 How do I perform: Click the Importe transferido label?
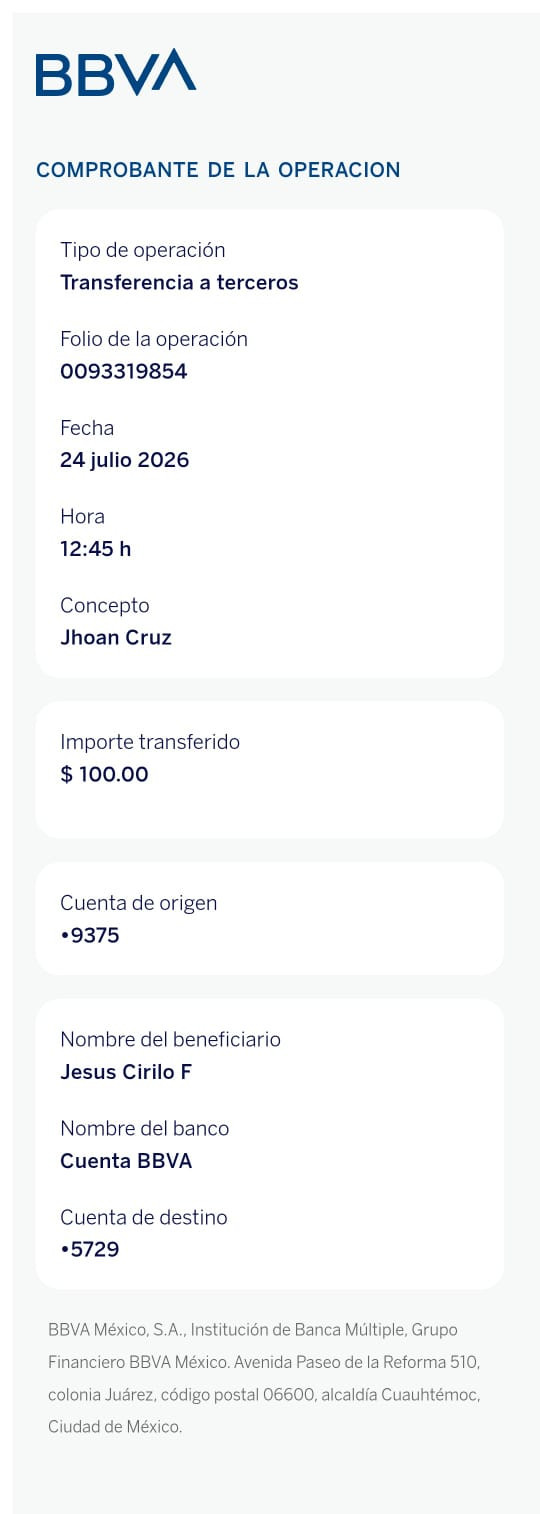coord(150,742)
